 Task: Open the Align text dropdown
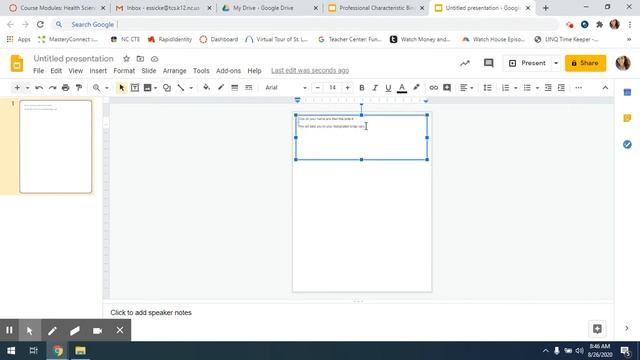[x=467, y=88]
